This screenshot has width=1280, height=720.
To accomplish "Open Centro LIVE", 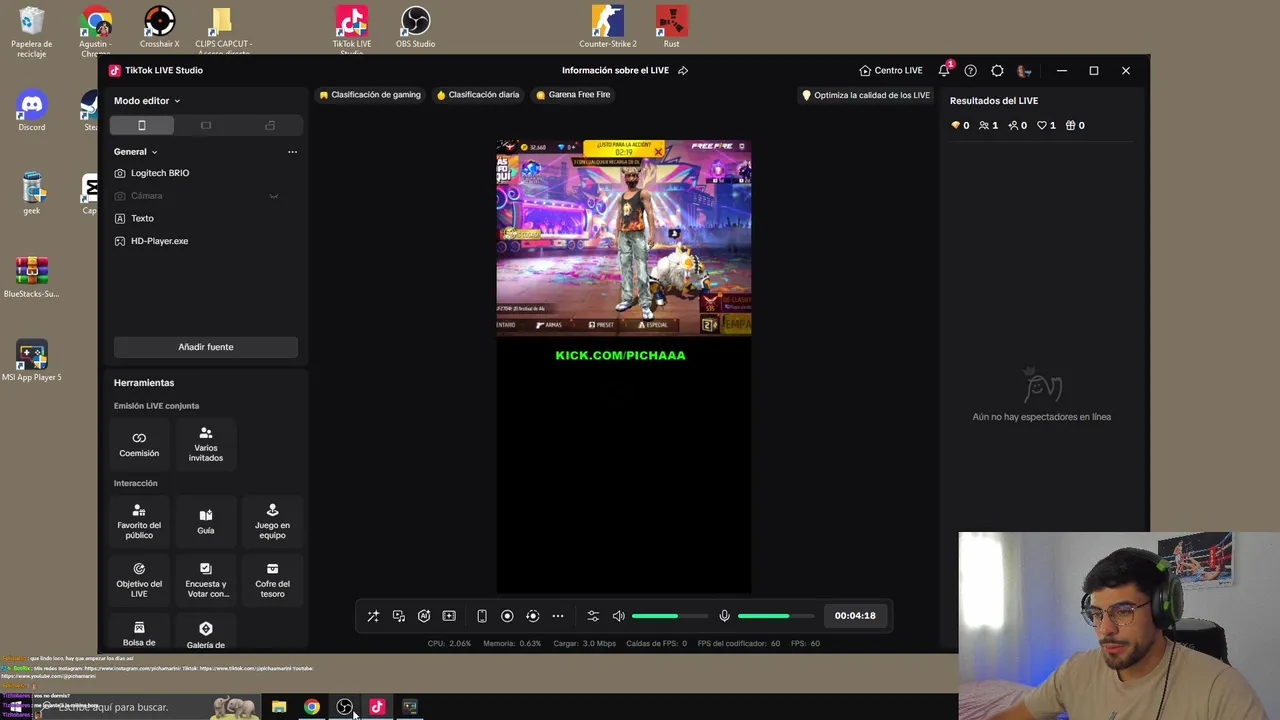I will point(890,71).
